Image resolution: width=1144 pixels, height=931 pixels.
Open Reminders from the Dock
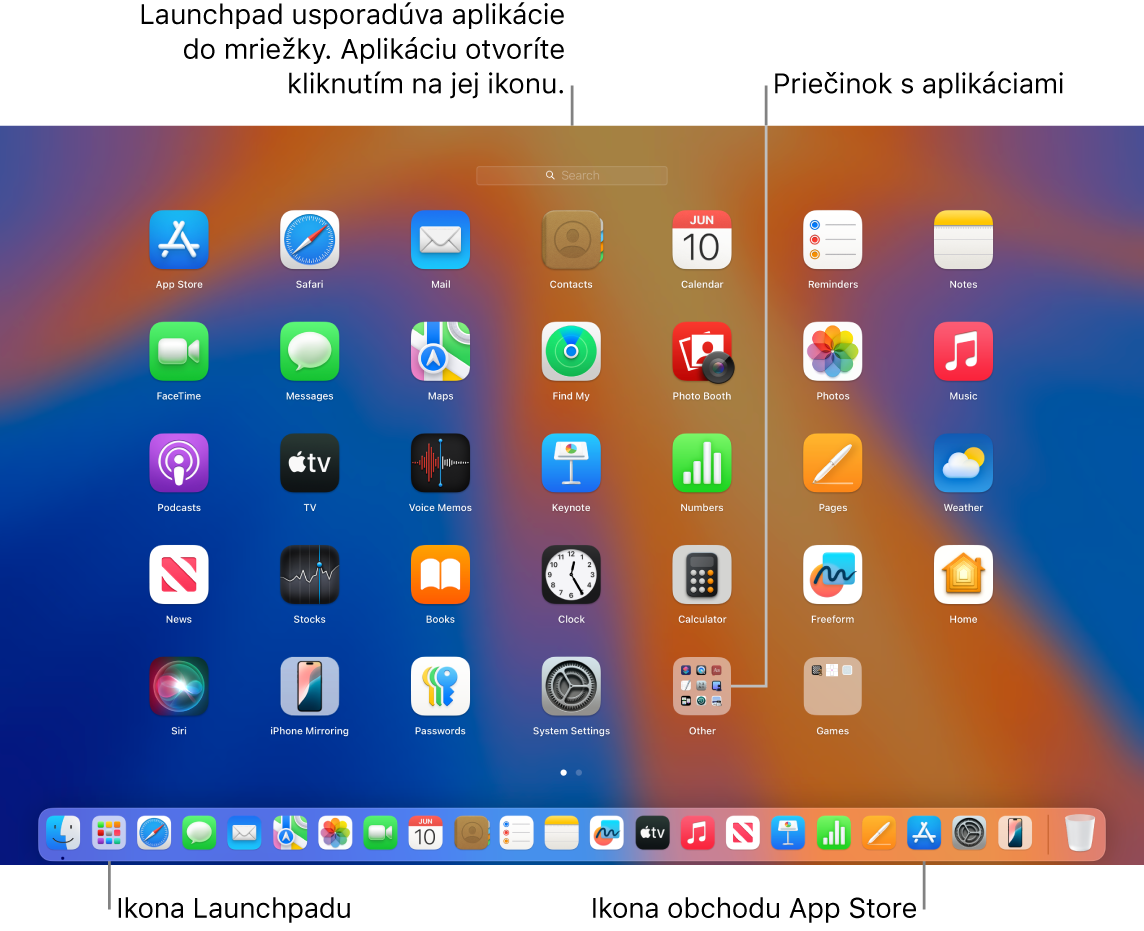[517, 833]
